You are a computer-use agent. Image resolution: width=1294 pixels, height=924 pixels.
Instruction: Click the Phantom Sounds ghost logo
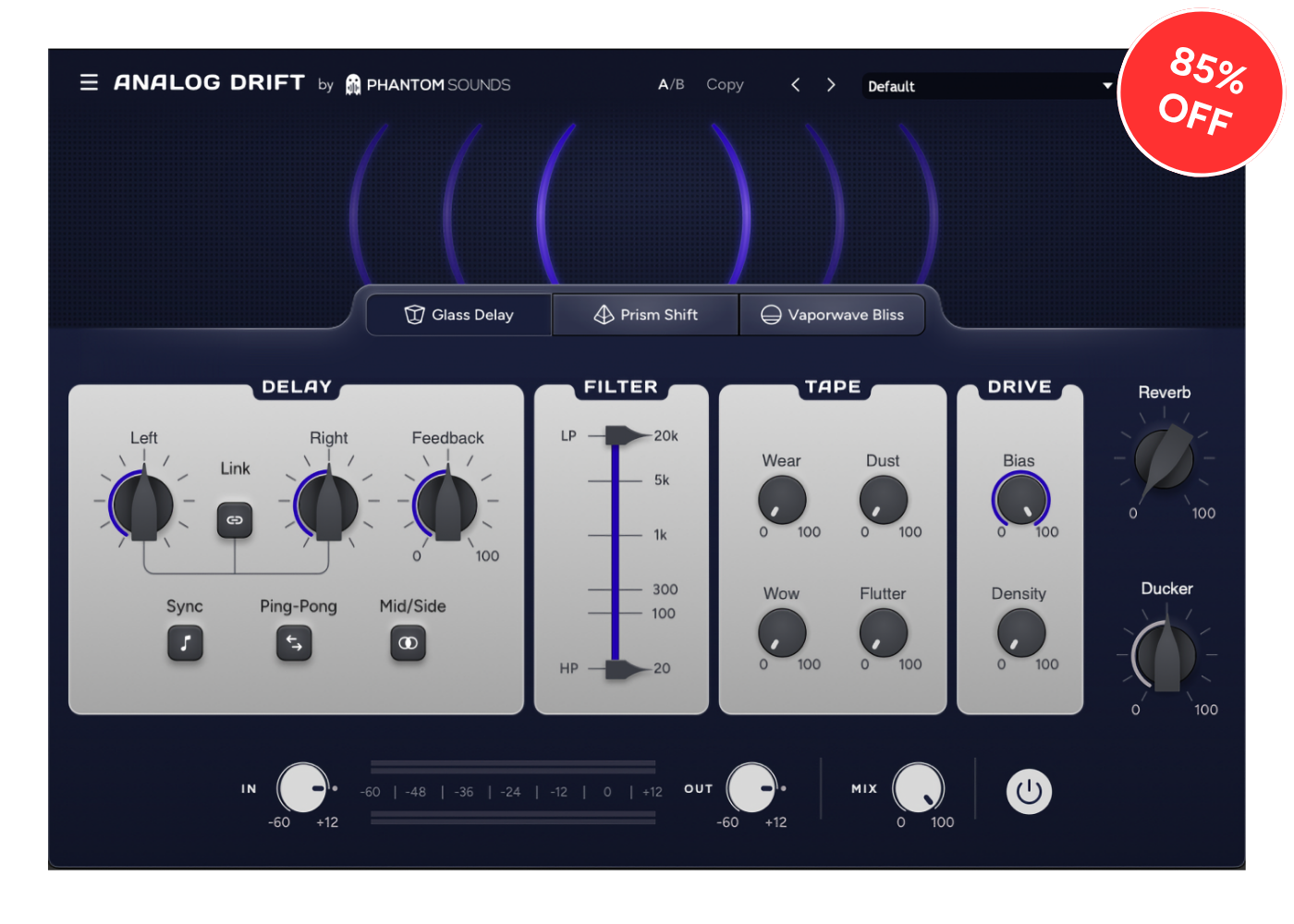(x=353, y=85)
